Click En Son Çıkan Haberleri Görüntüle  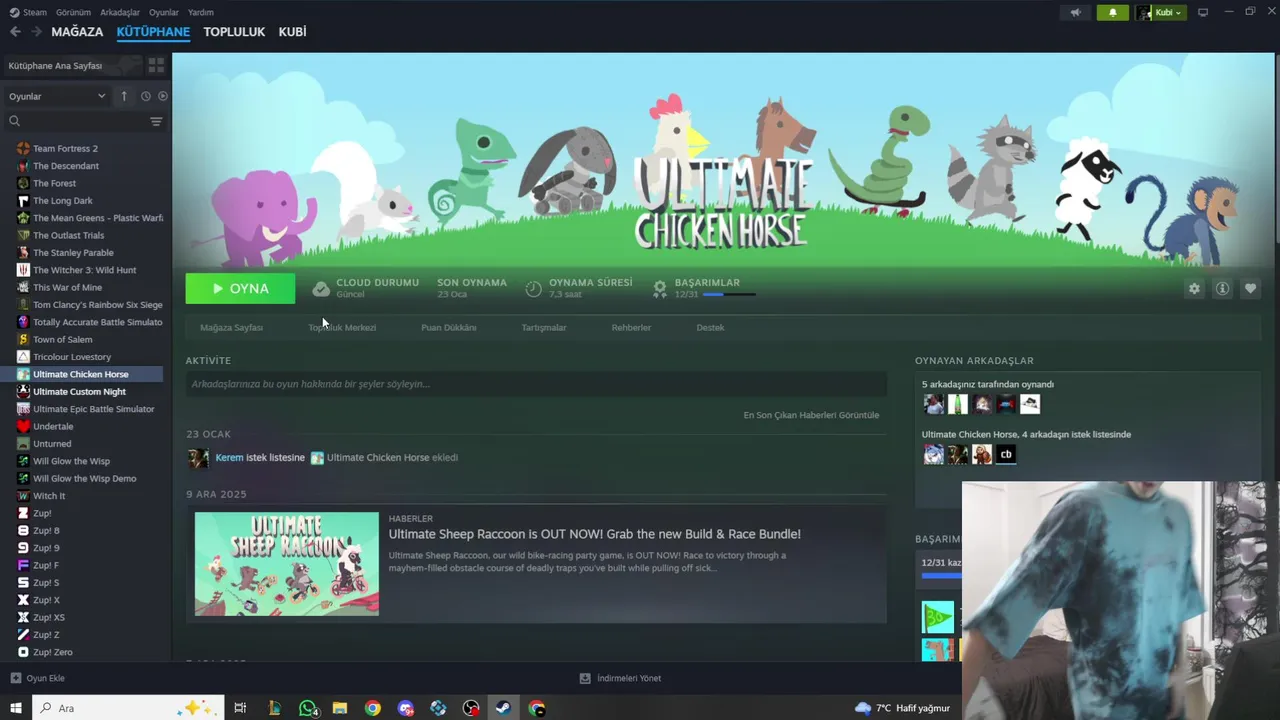click(x=811, y=415)
